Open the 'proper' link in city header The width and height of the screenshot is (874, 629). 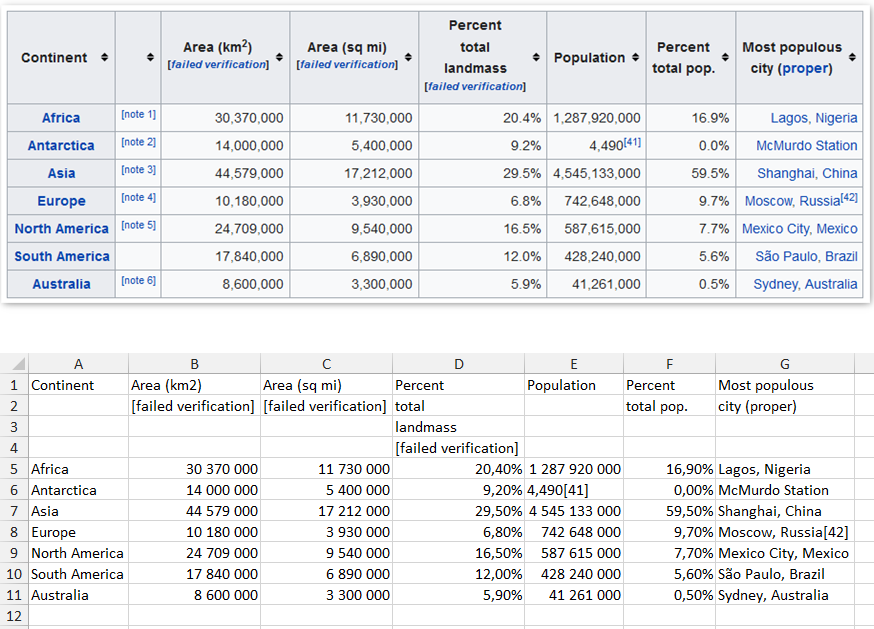[x=805, y=69]
